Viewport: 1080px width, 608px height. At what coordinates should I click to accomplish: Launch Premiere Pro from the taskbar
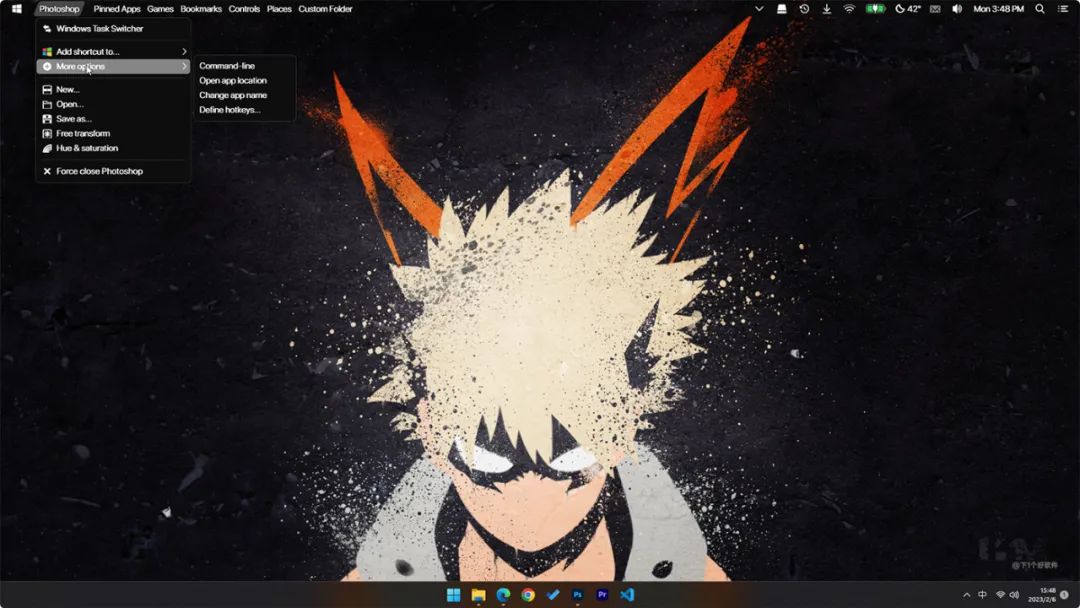602,594
